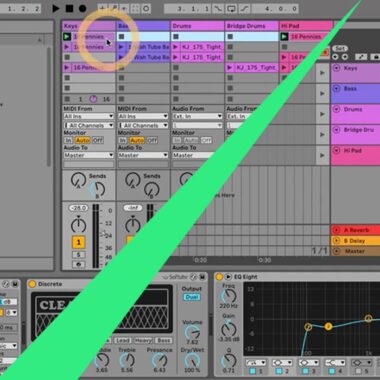Select the Keys track header
This screenshot has height=380, width=380.
tap(89, 26)
